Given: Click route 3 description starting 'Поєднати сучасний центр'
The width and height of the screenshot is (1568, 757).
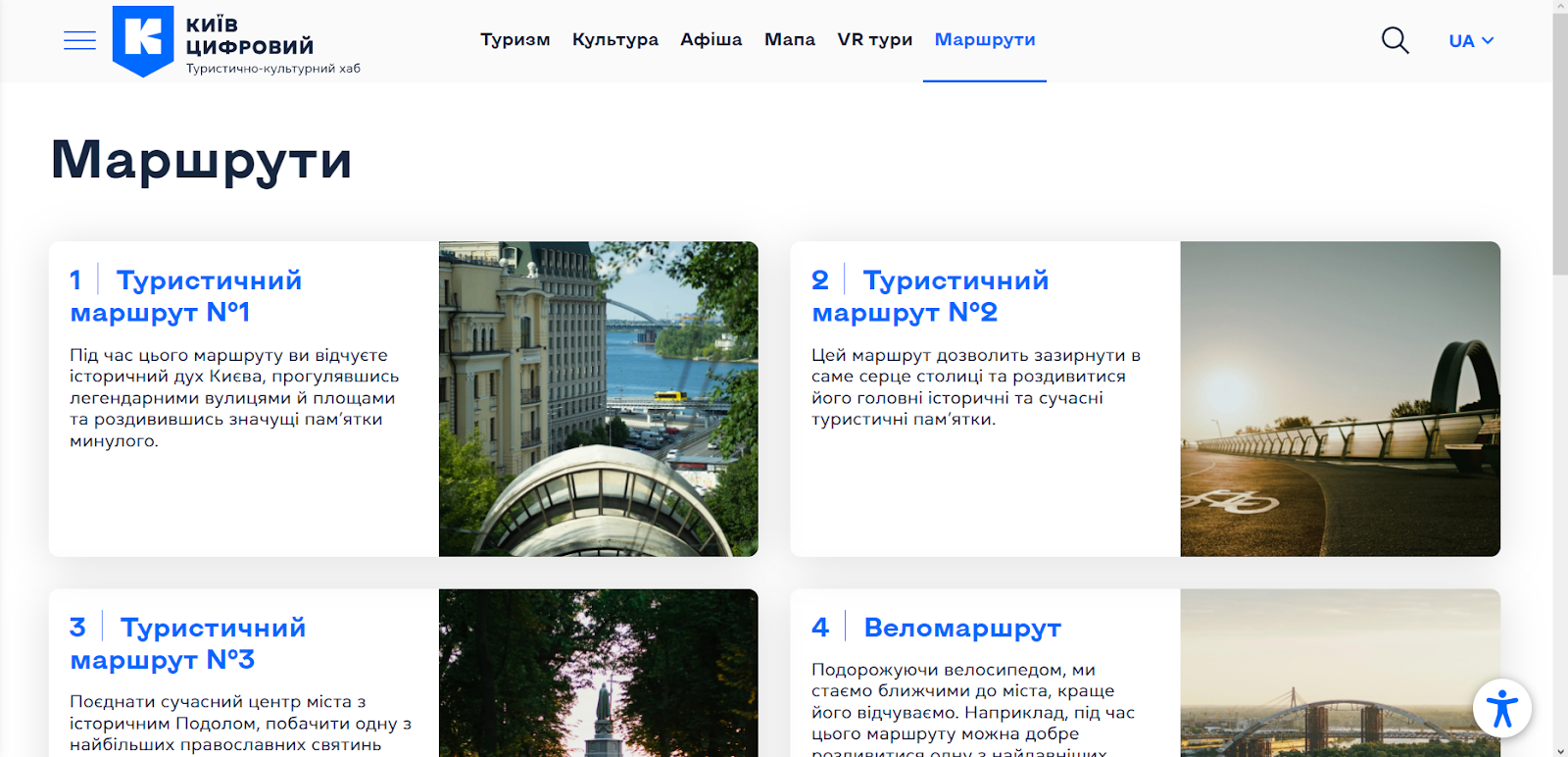Looking at the screenshot, I should click(241, 724).
